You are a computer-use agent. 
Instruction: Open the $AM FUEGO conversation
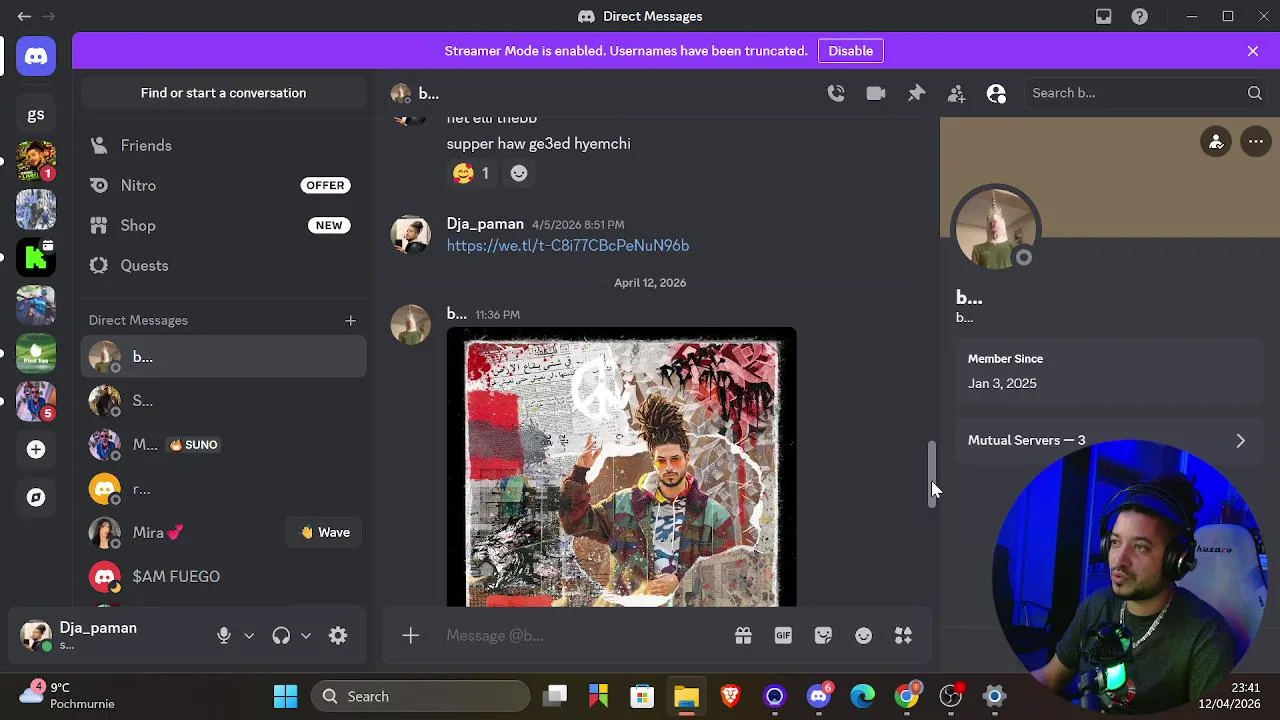223,576
